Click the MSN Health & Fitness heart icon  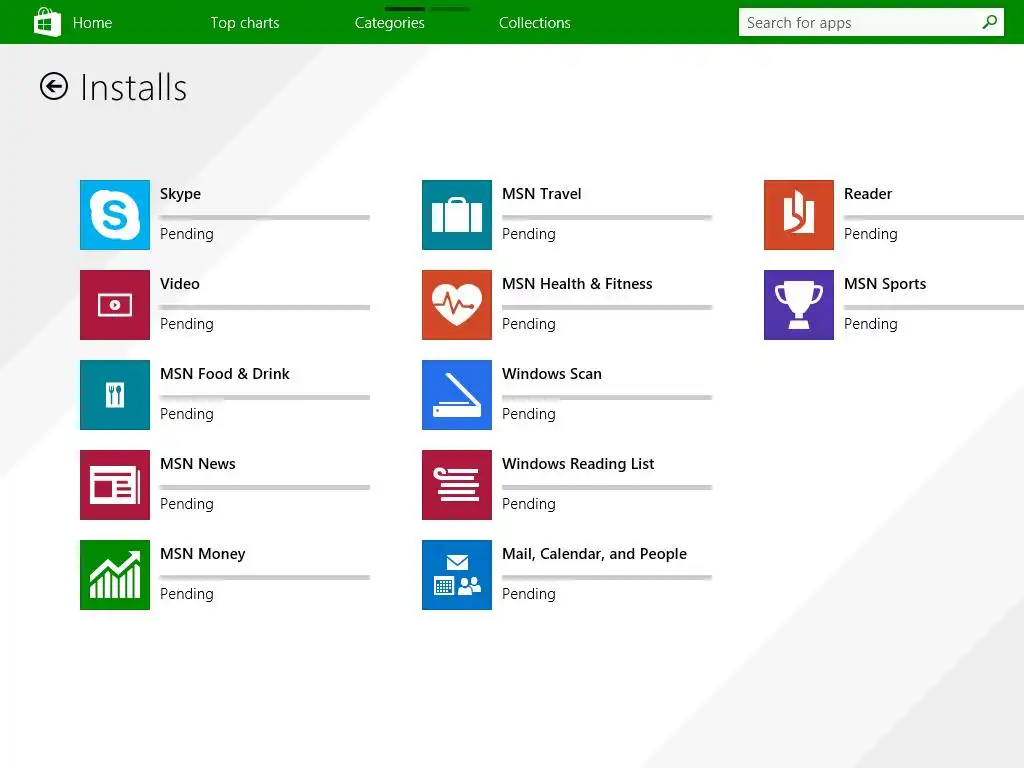coord(456,305)
